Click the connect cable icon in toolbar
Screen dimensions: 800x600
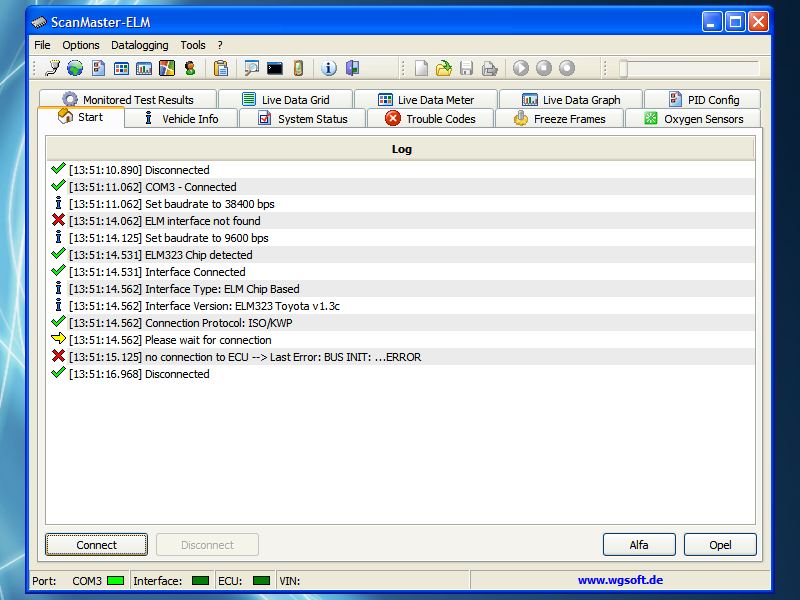[53, 68]
